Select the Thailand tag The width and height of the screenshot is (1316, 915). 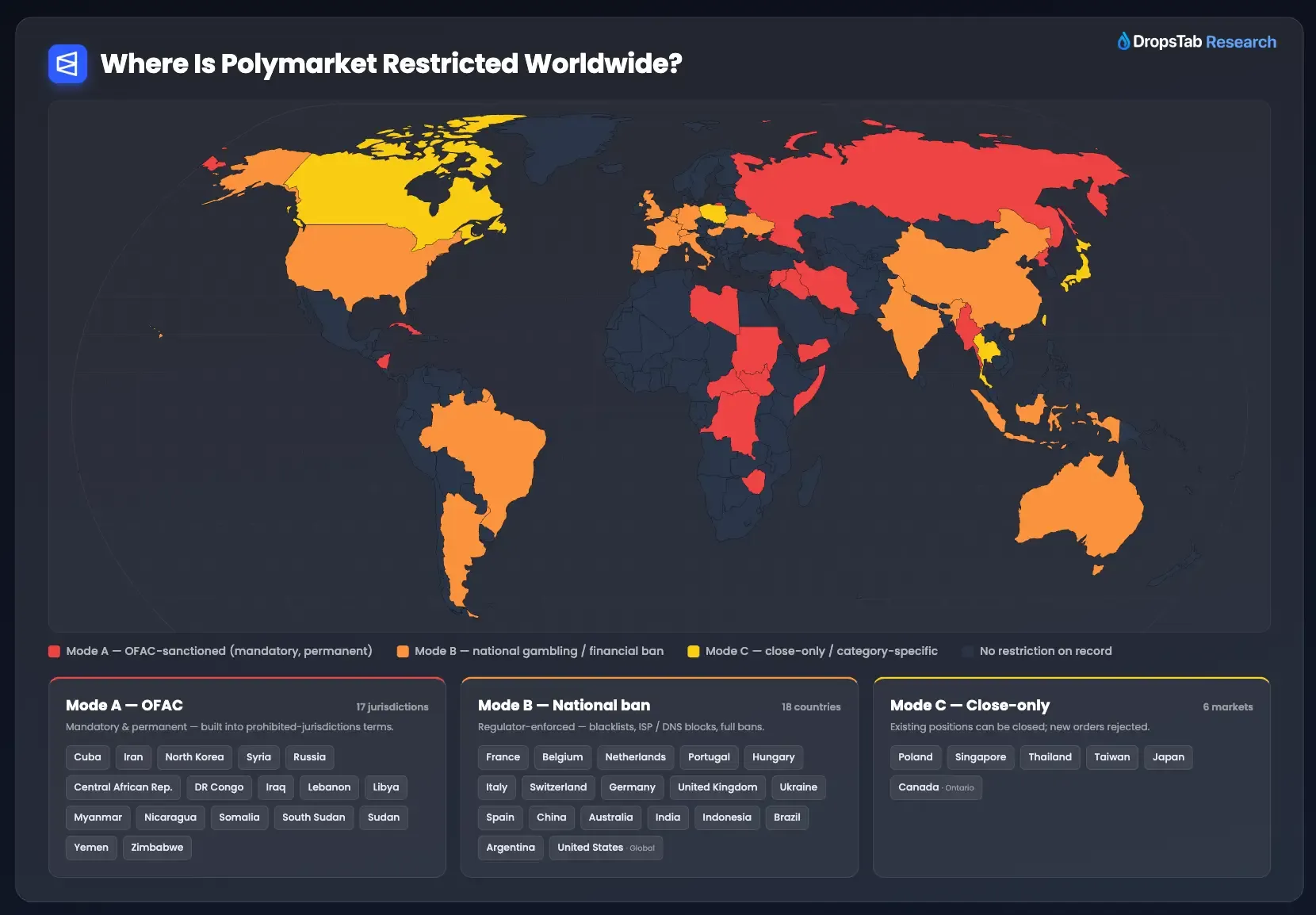click(x=1050, y=757)
